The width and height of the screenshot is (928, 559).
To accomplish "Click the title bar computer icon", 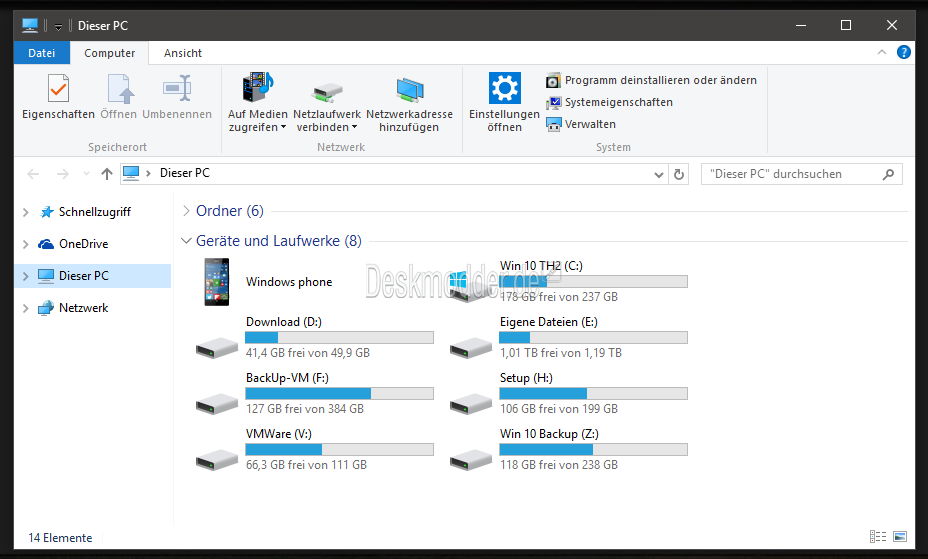I will (x=30, y=25).
